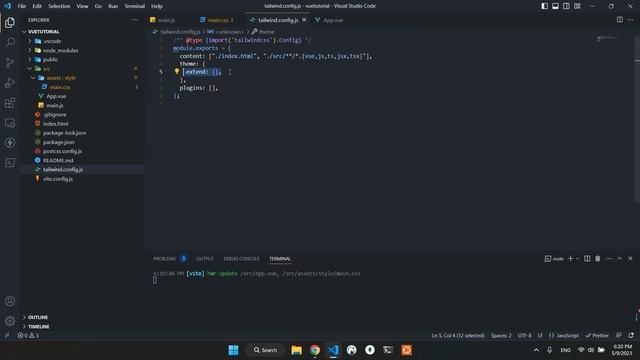
Task: Open editor More Actions menu
Action: tap(631, 20)
